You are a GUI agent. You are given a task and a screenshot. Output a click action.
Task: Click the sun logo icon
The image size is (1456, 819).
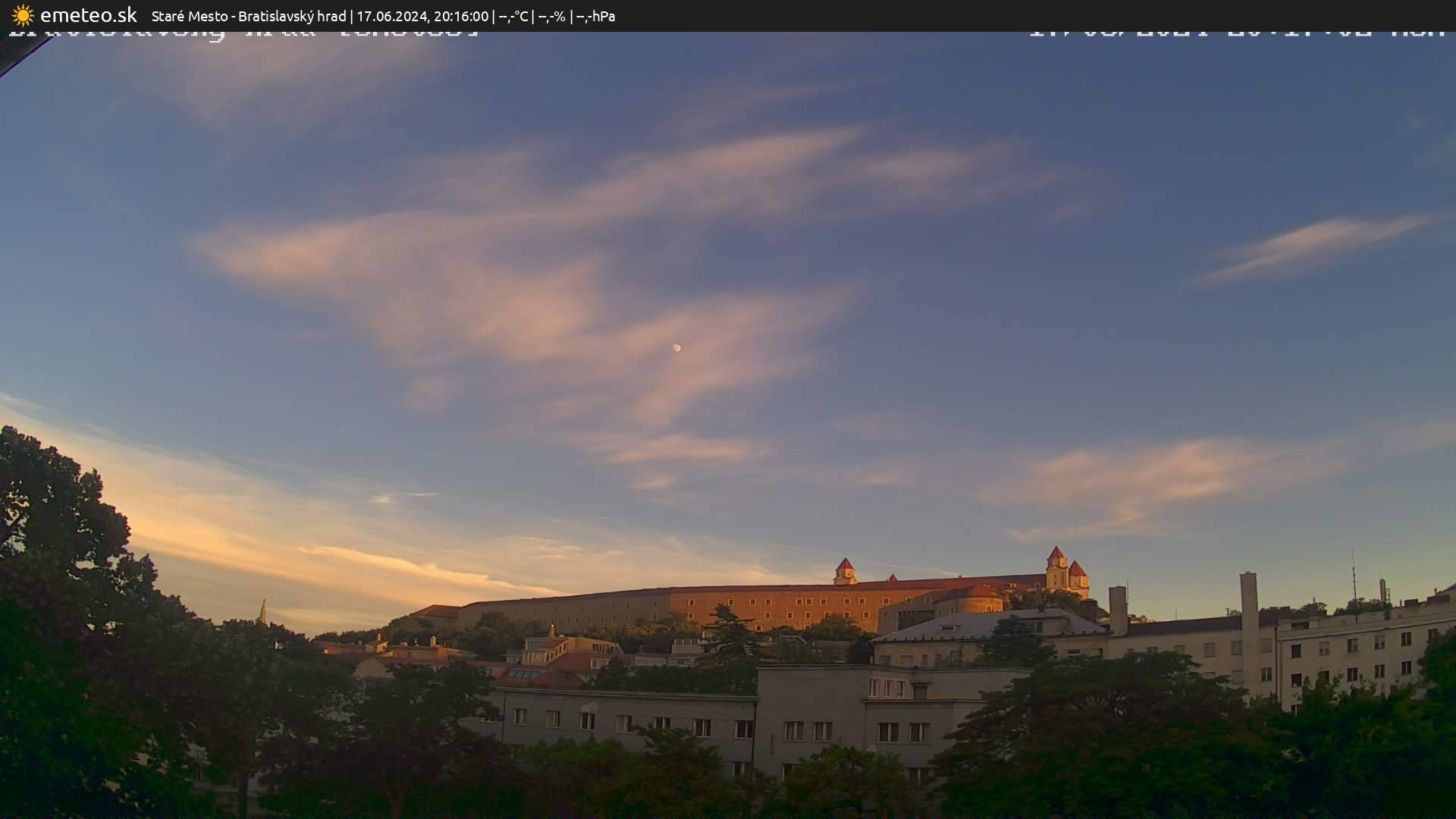(x=23, y=15)
